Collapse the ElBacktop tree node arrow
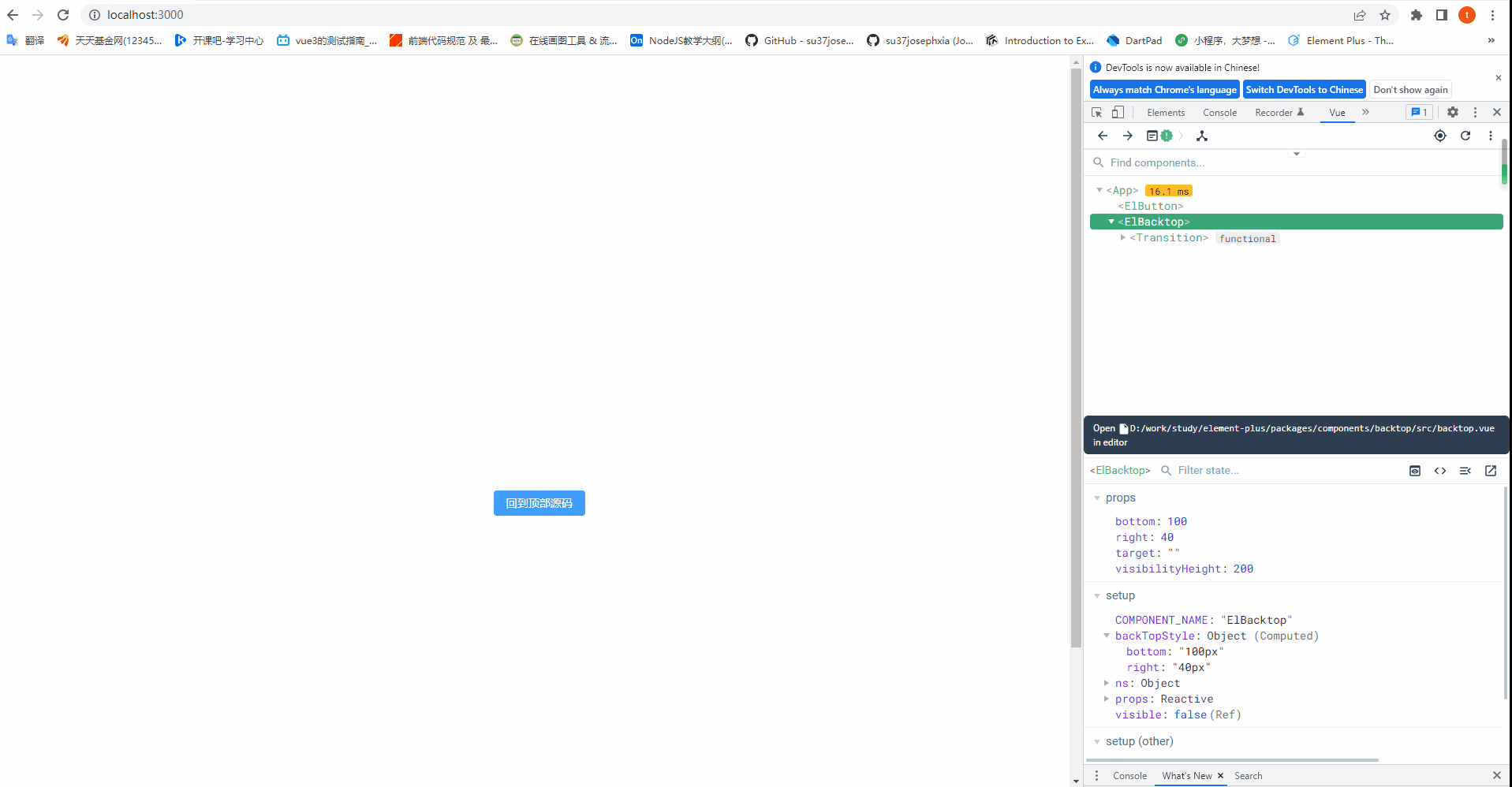The height and width of the screenshot is (787, 1512). pos(1111,222)
